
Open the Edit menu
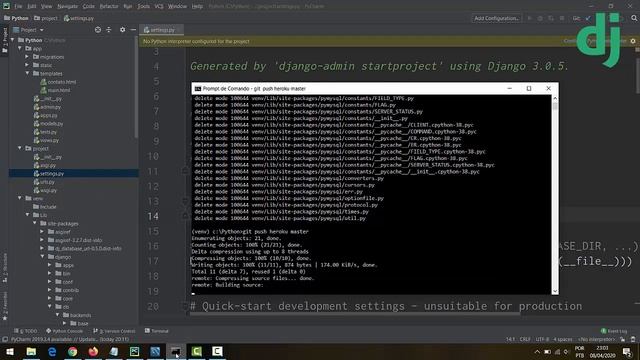pos(31,6)
